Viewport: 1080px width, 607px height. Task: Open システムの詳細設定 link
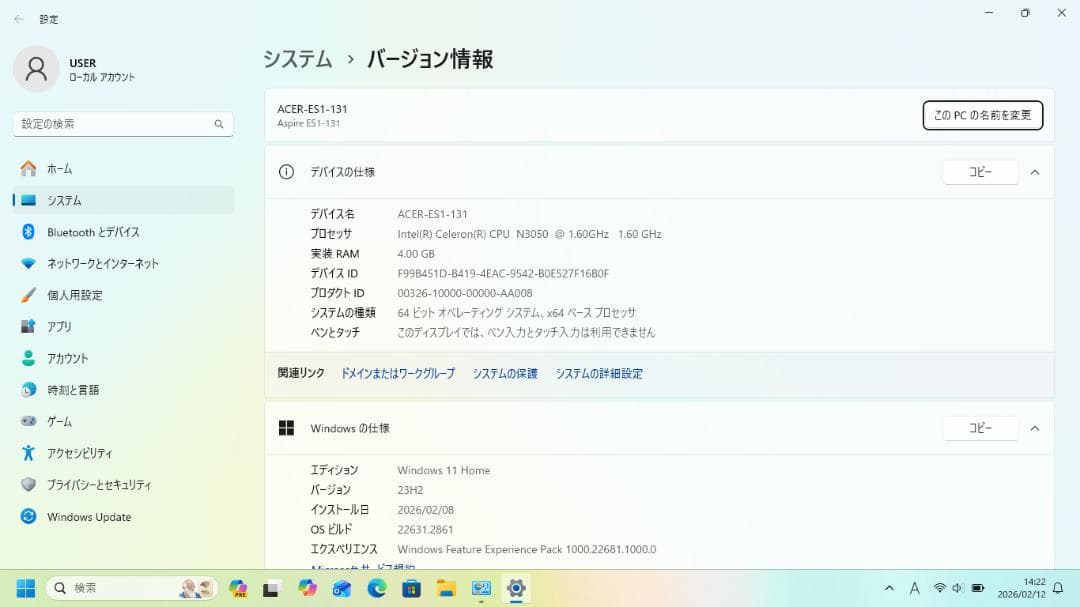599,373
